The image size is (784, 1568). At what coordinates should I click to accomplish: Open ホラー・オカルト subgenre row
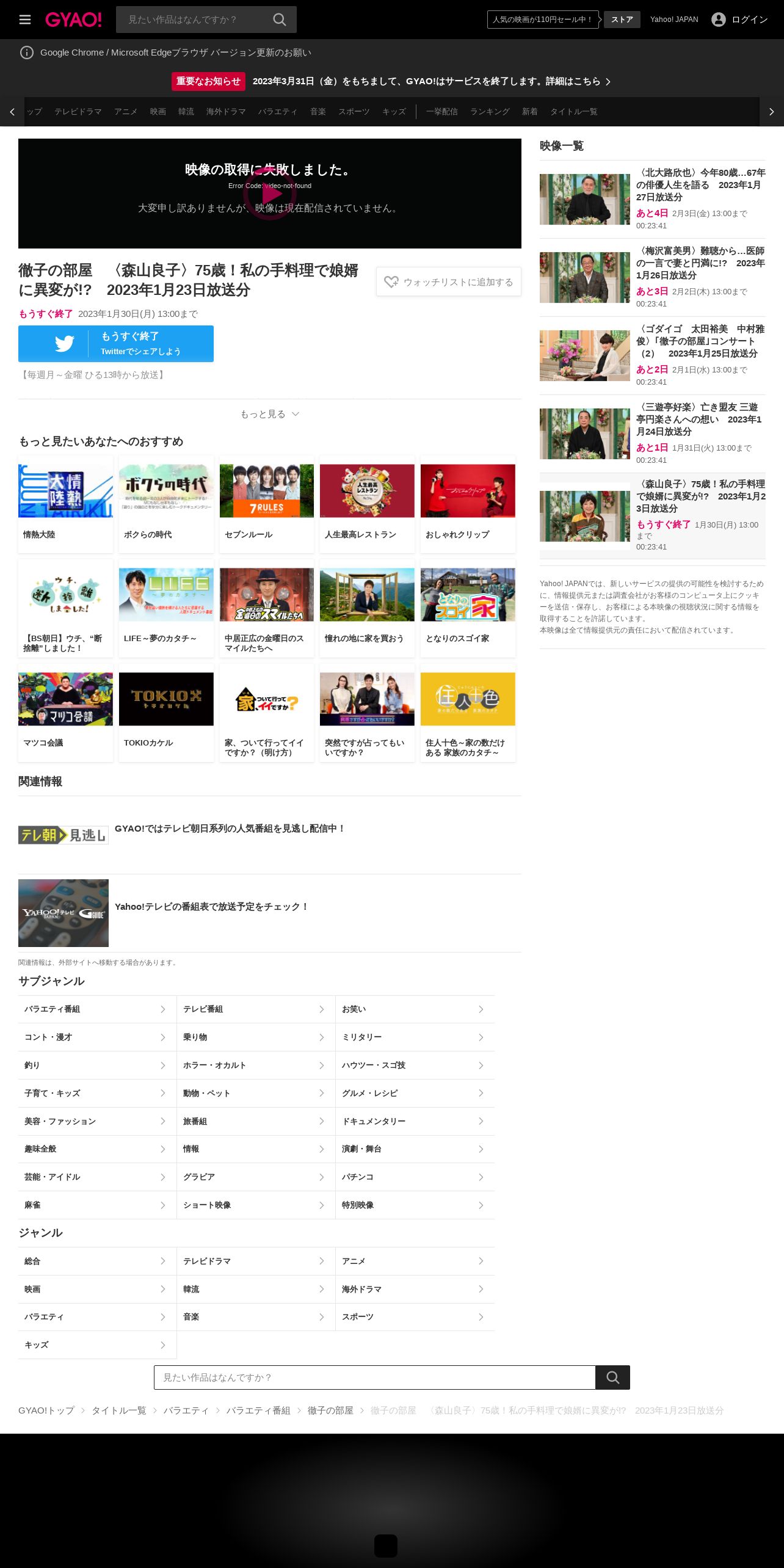(x=256, y=1065)
